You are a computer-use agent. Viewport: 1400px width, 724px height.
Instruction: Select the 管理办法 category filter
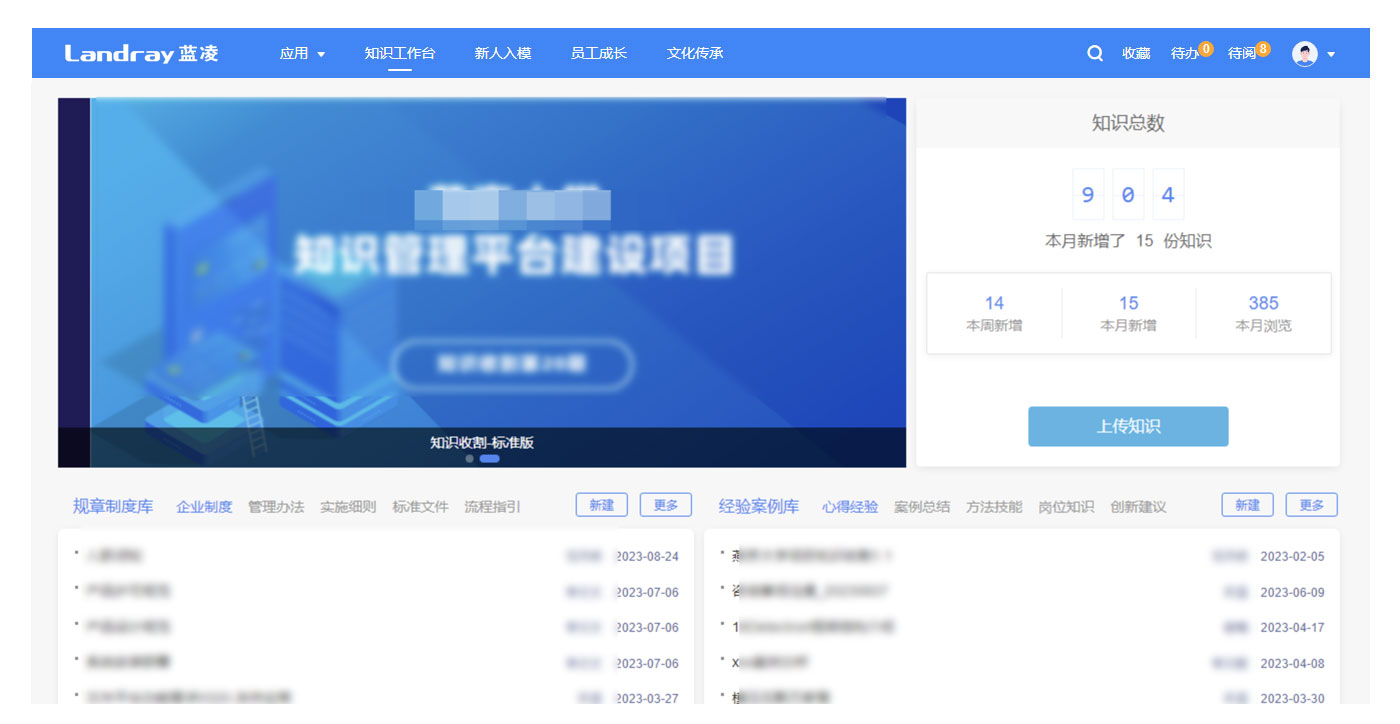click(276, 507)
